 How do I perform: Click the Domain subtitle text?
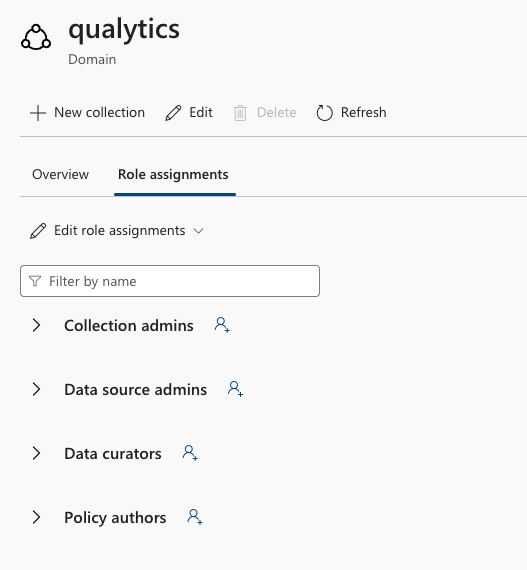pos(92,59)
